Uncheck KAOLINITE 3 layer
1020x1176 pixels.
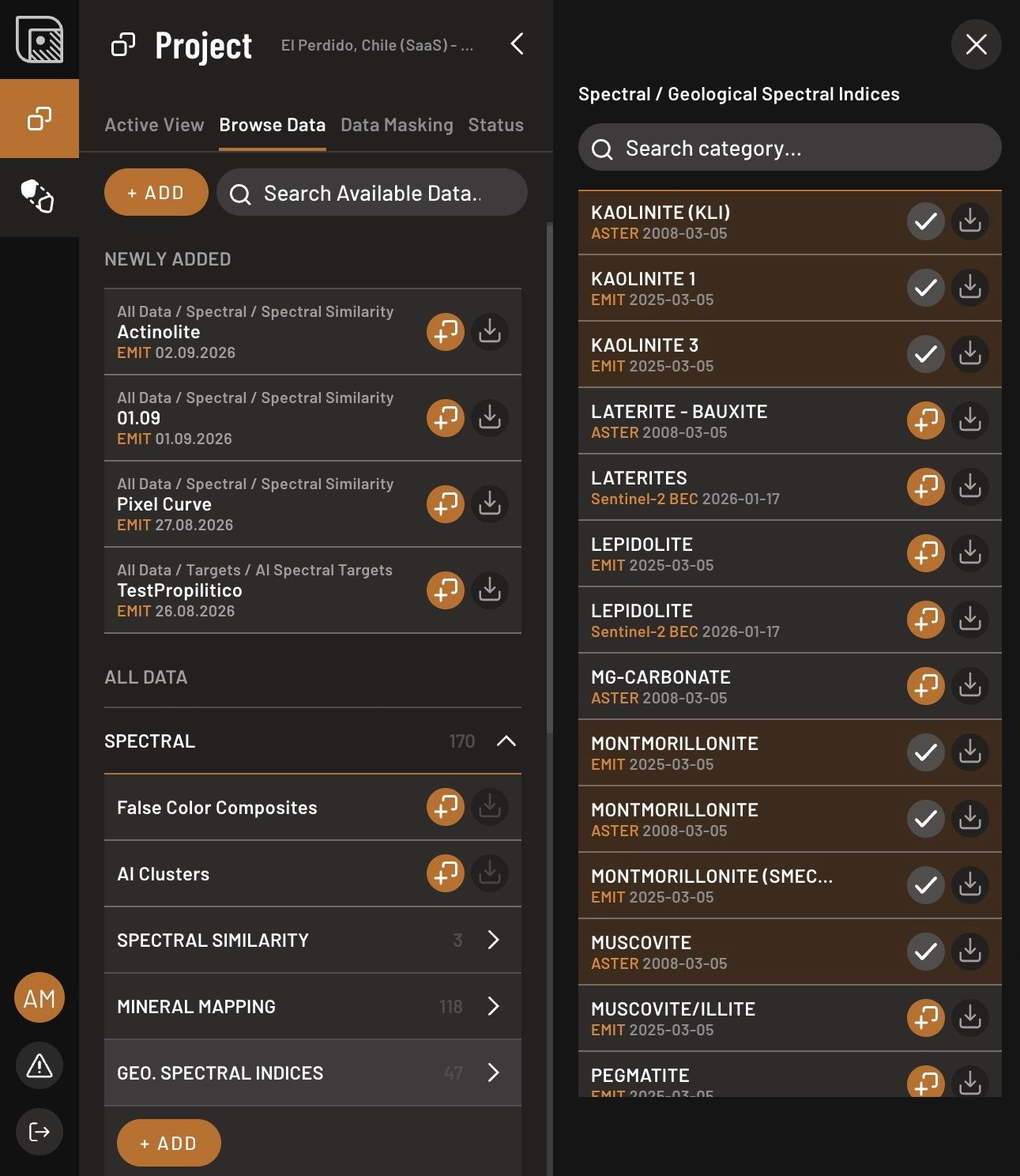click(926, 354)
